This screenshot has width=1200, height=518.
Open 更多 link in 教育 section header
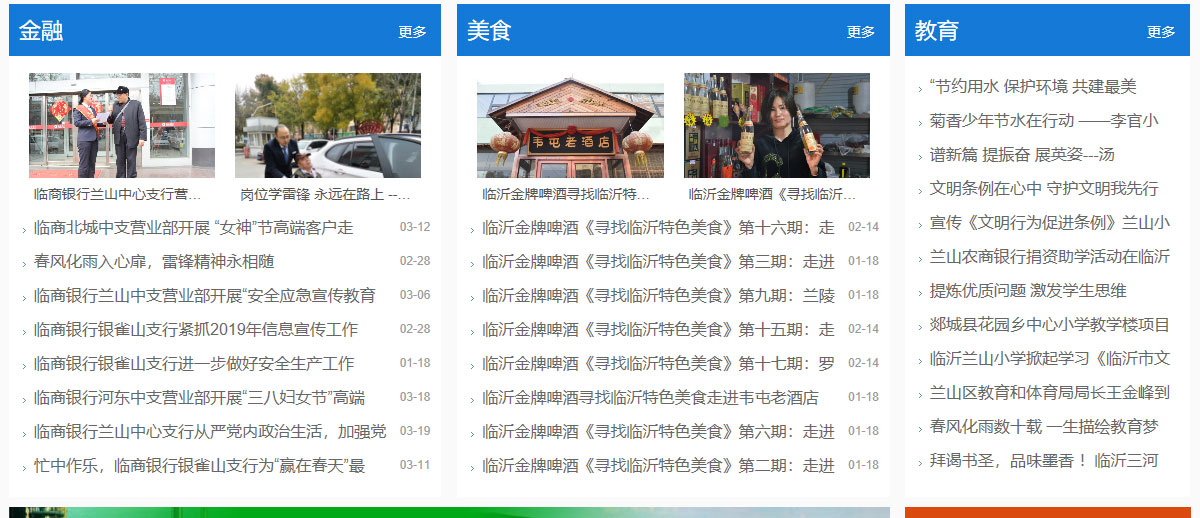tap(1161, 32)
